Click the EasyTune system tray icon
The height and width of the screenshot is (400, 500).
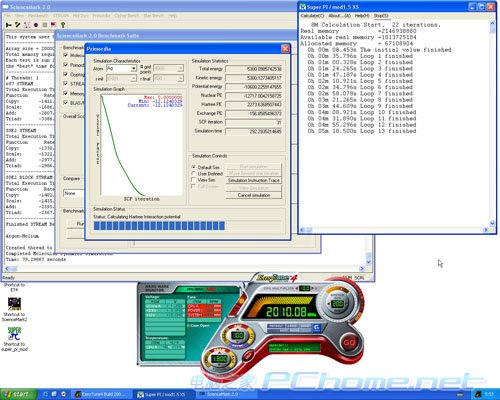click(x=478, y=395)
